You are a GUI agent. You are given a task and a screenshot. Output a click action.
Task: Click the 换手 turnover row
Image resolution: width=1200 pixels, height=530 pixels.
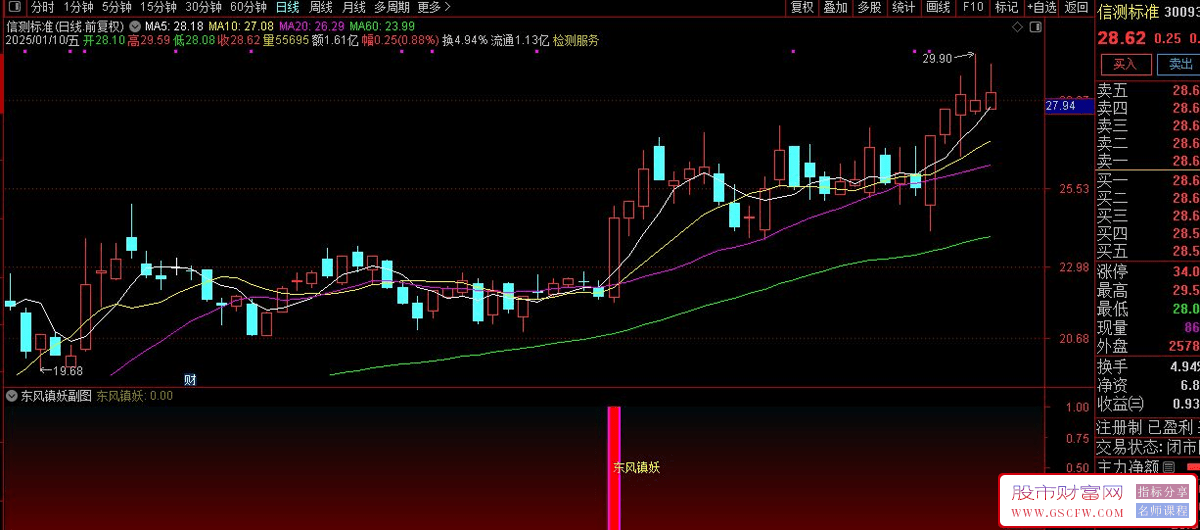(x=1148, y=367)
